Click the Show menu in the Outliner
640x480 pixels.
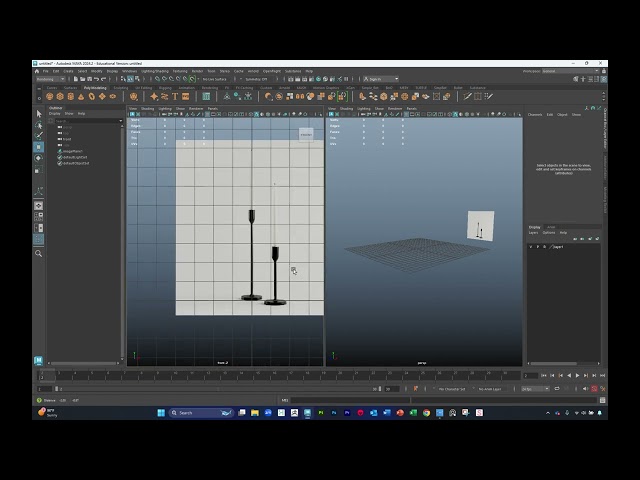tap(69, 114)
